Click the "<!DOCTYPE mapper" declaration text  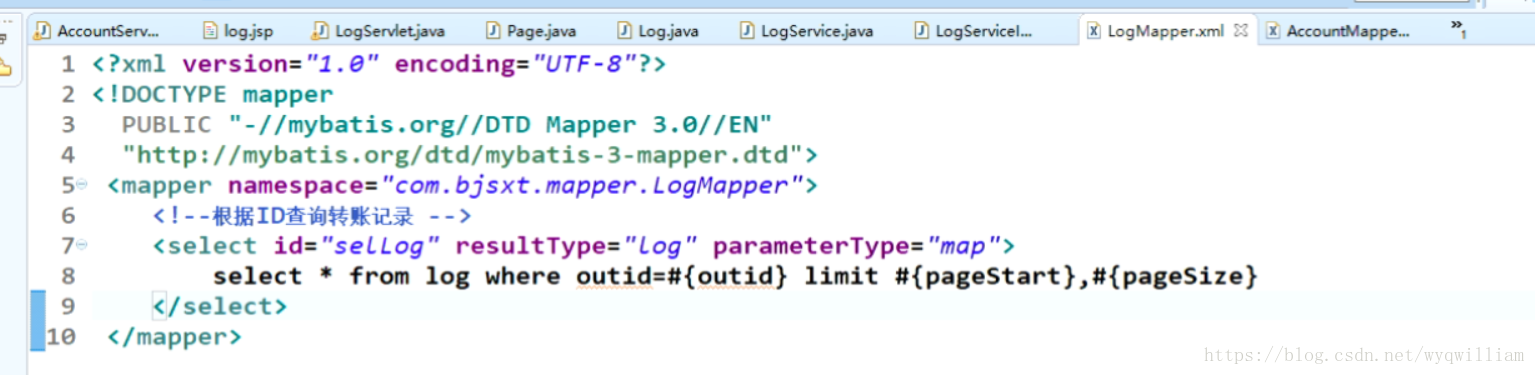click(212, 95)
